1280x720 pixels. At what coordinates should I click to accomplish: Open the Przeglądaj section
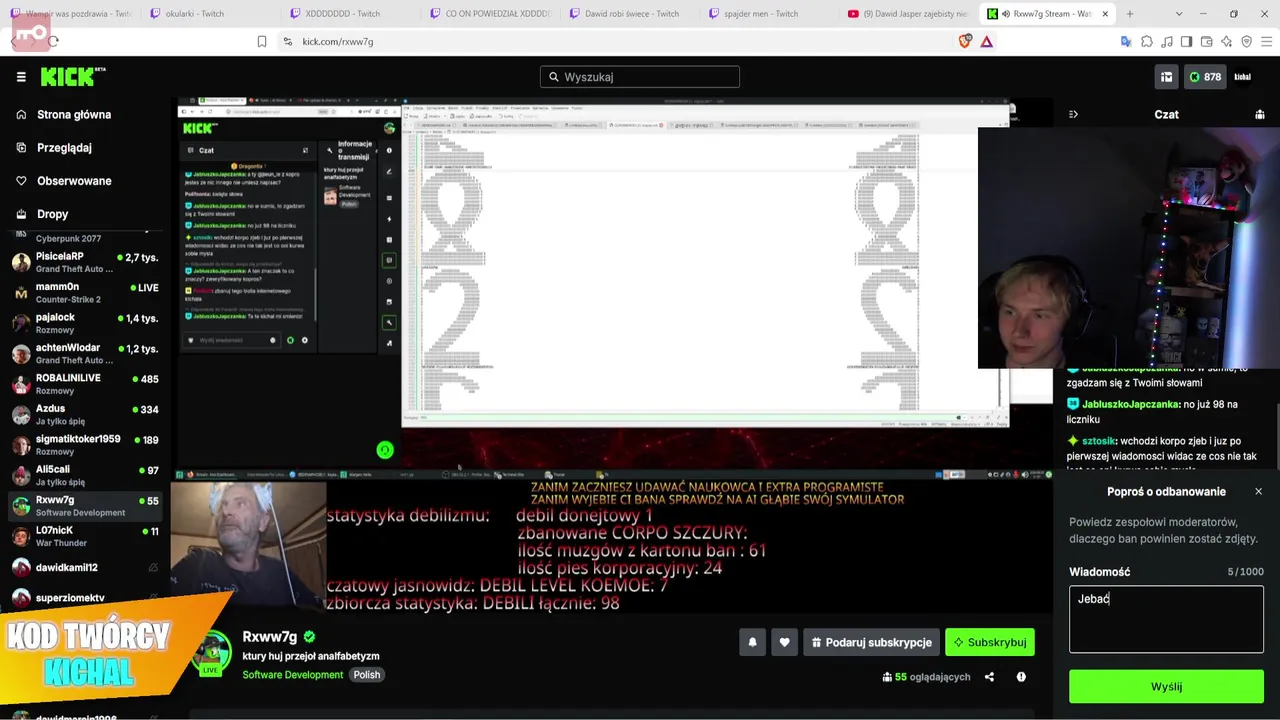[x=64, y=148]
